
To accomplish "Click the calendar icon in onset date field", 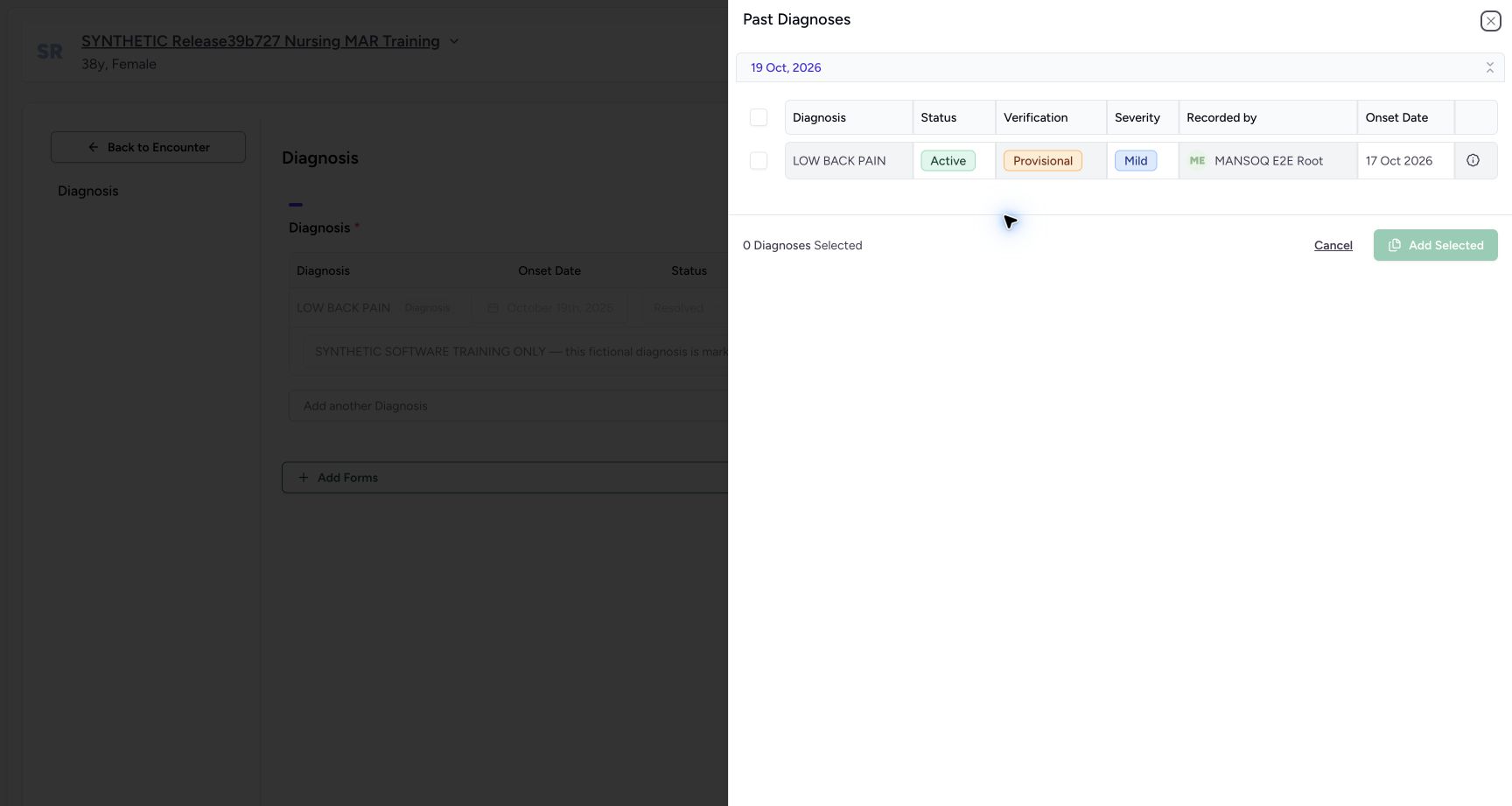I will 493,308.
